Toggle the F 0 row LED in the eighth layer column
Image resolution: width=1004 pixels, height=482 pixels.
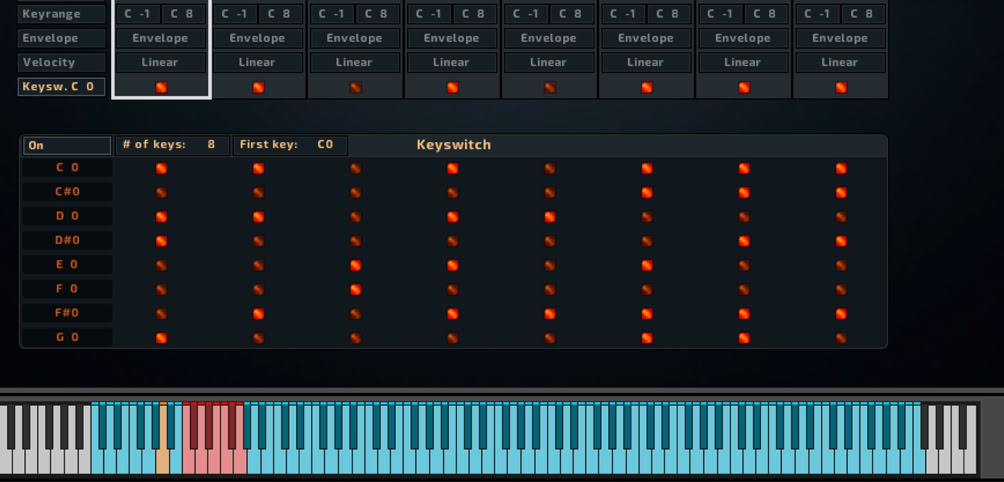841,289
